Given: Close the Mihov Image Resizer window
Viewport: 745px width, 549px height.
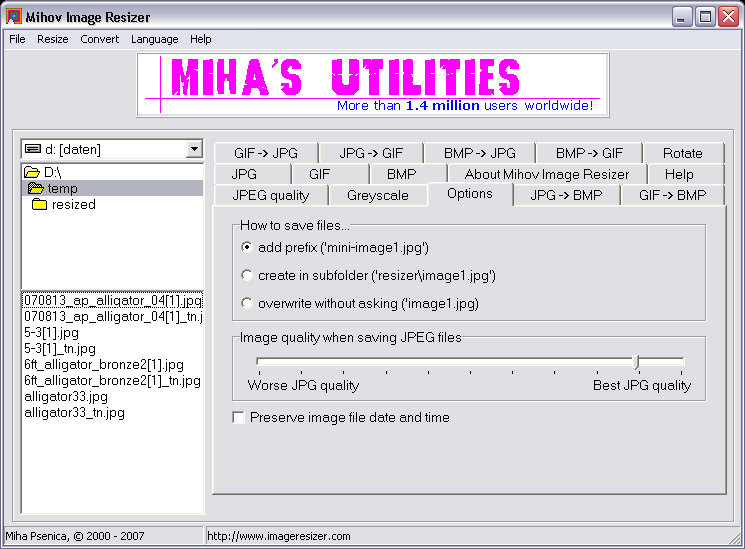Looking at the screenshot, I should pos(728,17).
